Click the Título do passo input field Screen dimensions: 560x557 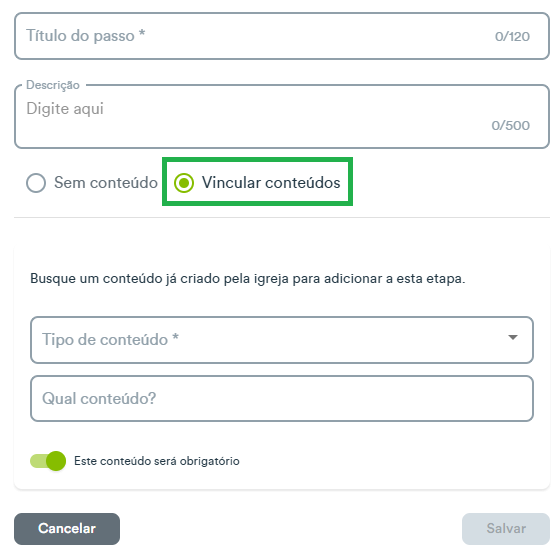282,36
